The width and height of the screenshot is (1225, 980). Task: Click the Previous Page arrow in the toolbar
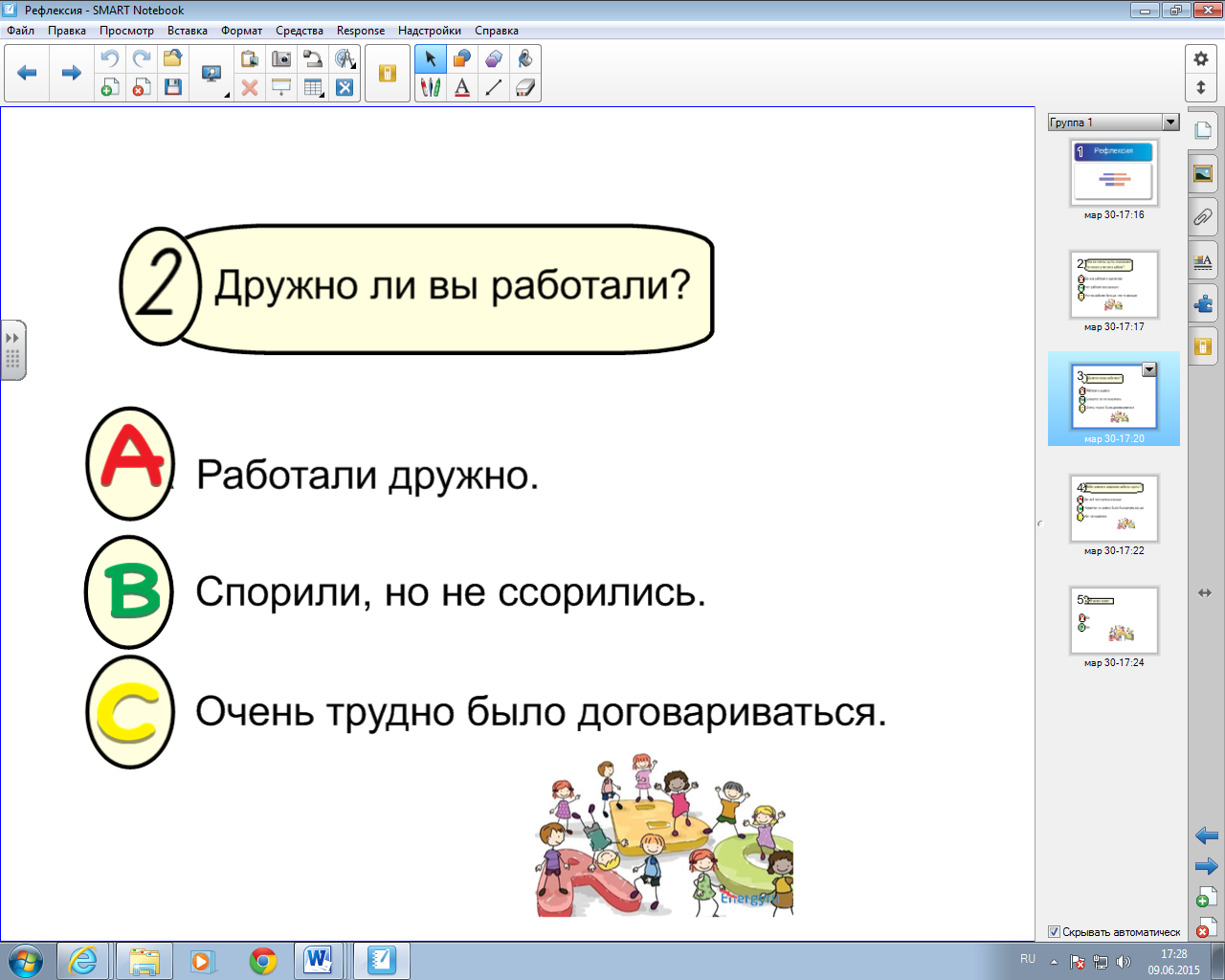27,73
